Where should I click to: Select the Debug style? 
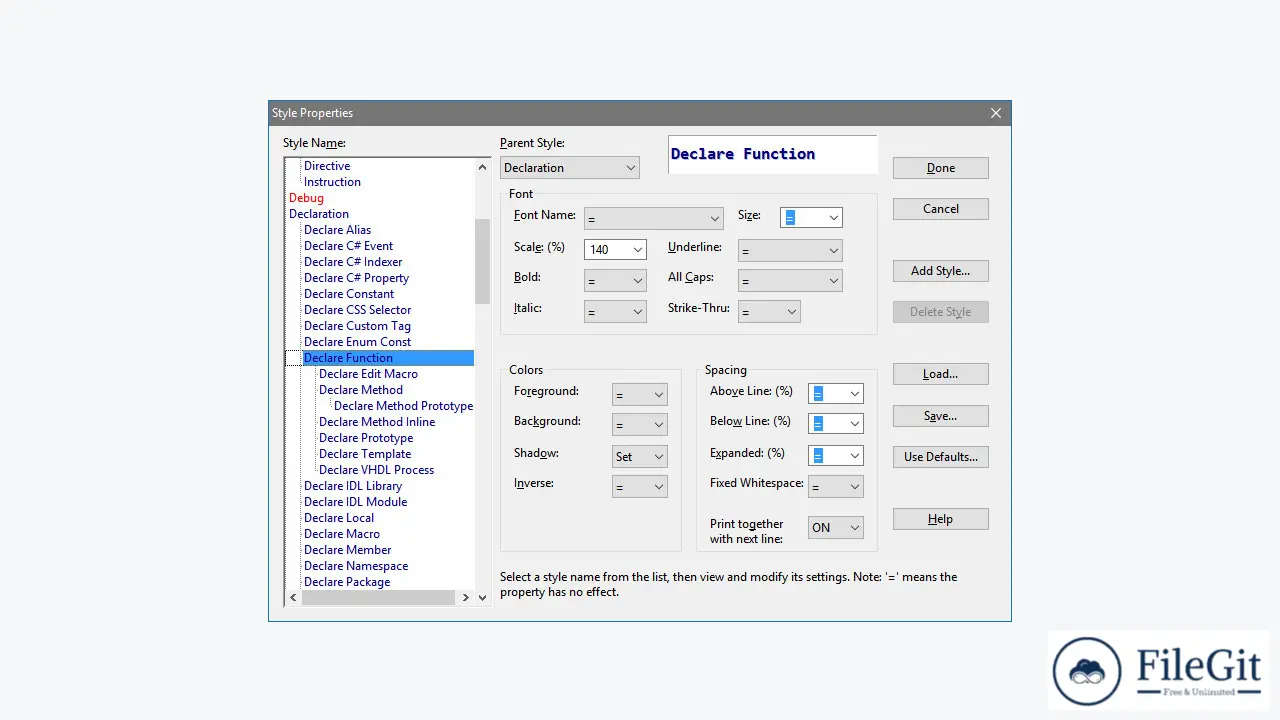306,198
